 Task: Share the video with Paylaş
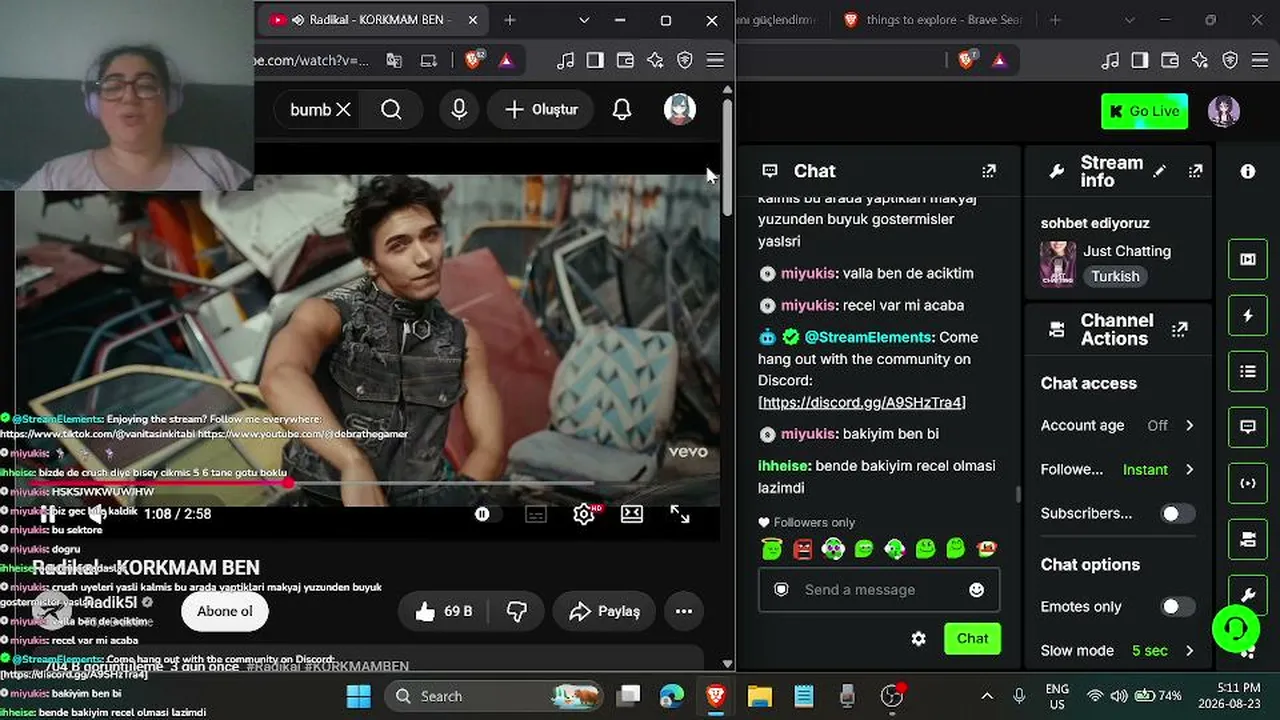click(604, 611)
